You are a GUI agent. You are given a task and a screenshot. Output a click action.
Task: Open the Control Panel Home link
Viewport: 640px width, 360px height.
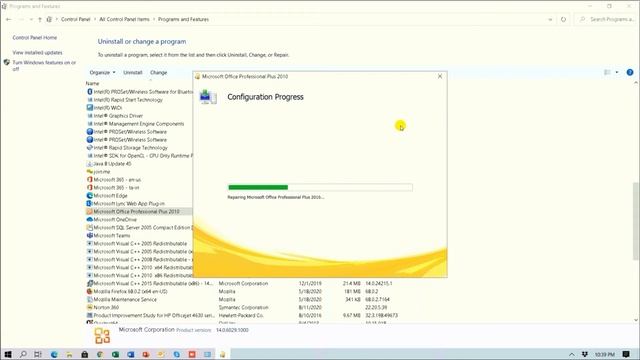click(35, 38)
